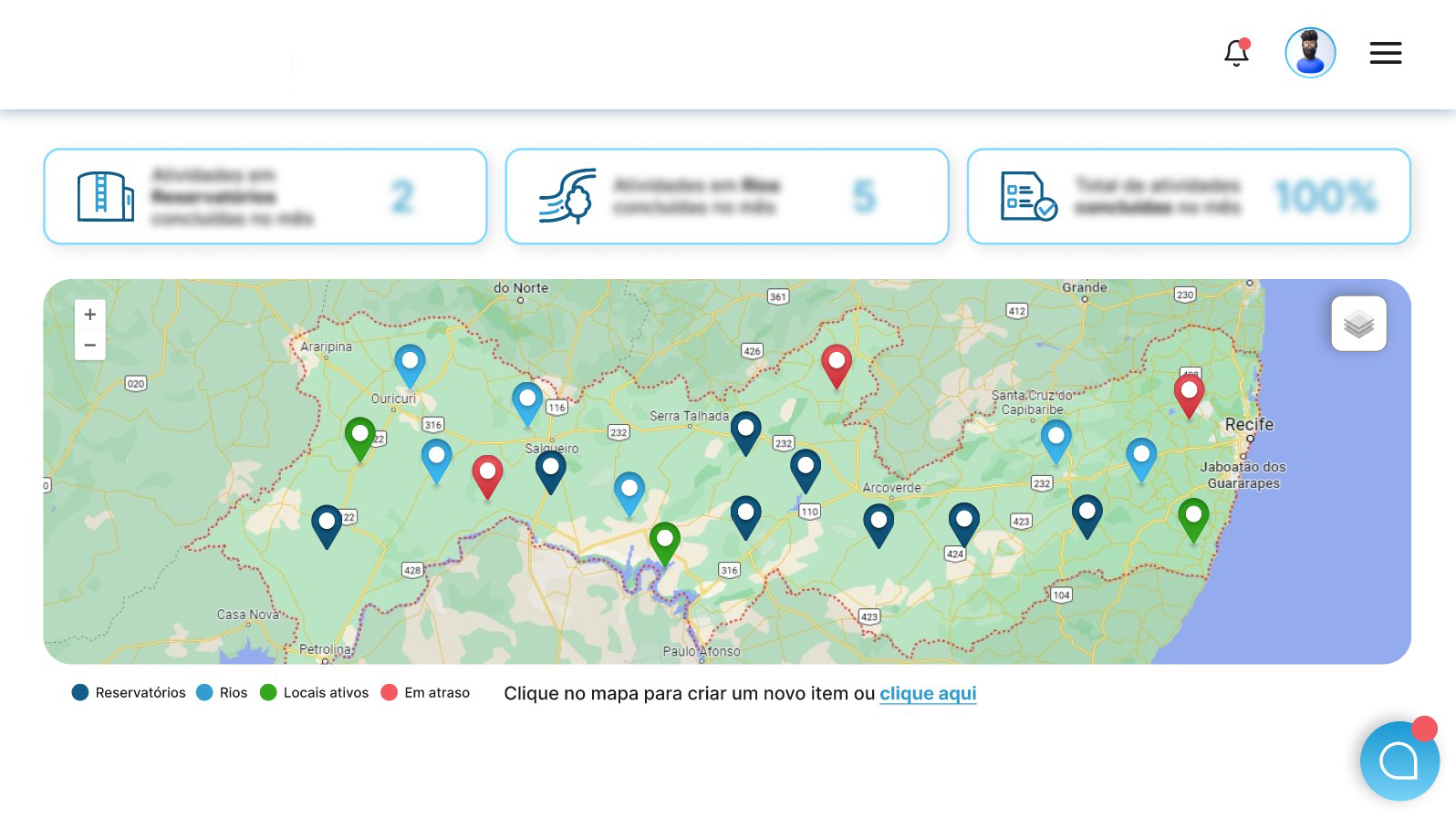
Task: Select the red marker near Recife
Action: click(x=1189, y=393)
